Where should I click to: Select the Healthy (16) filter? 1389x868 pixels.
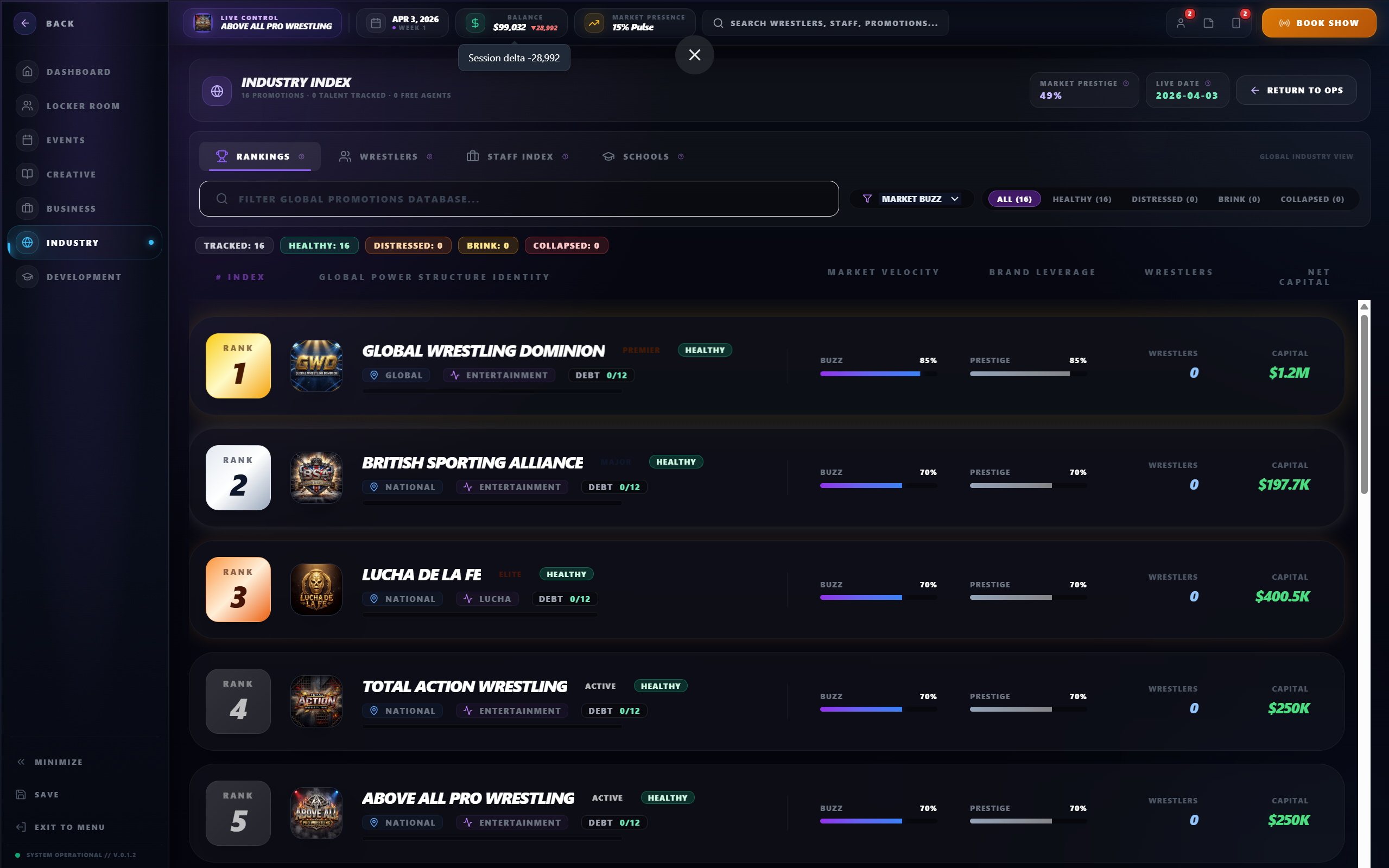1081,199
